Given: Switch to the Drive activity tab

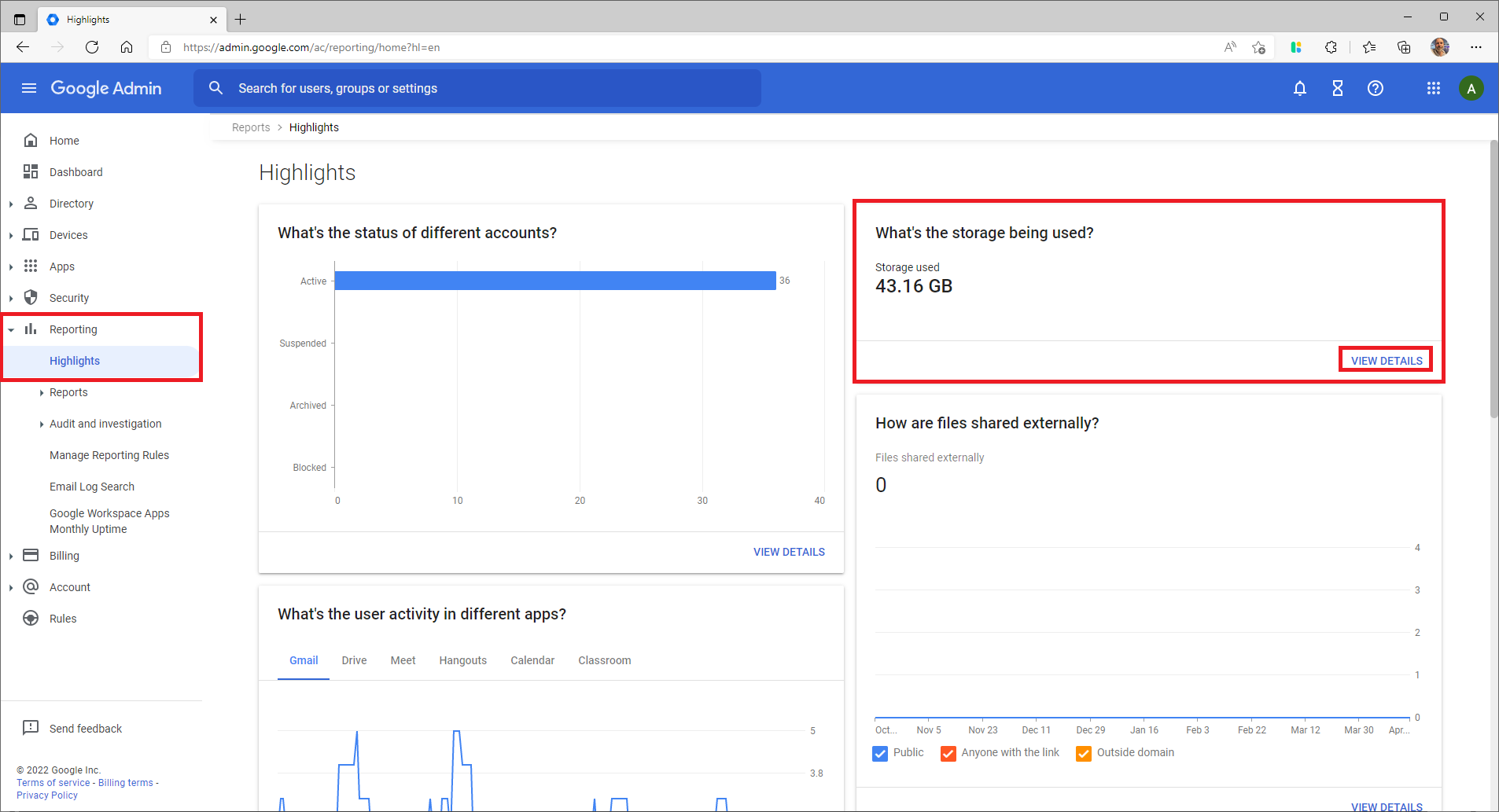Looking at the screenshot, I should click(x=354, y=660).
